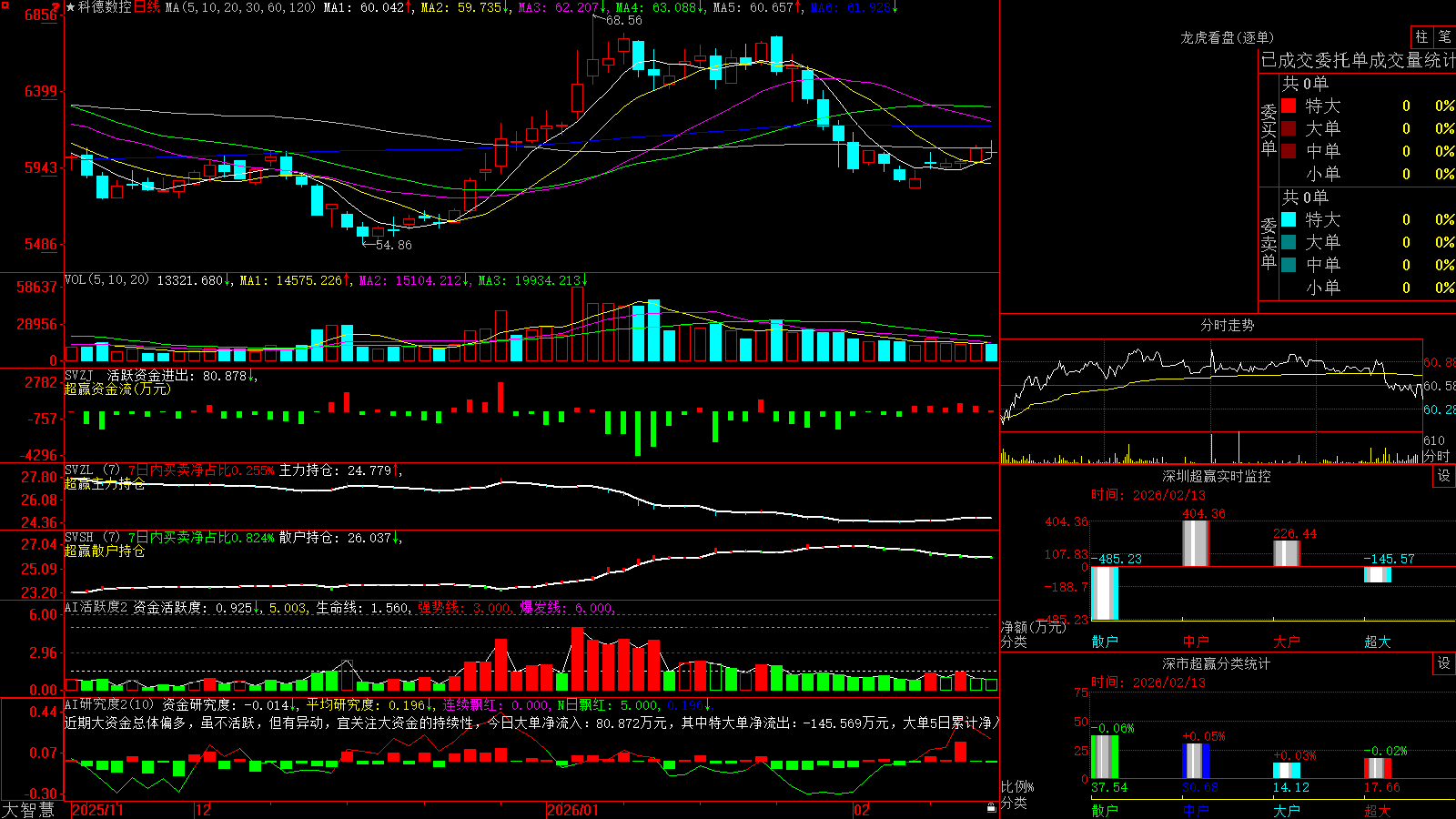Click the AI研究度2(10) indicator label
The width and height of the screenshot is (1456, 819).
click(x=109, y=704)
